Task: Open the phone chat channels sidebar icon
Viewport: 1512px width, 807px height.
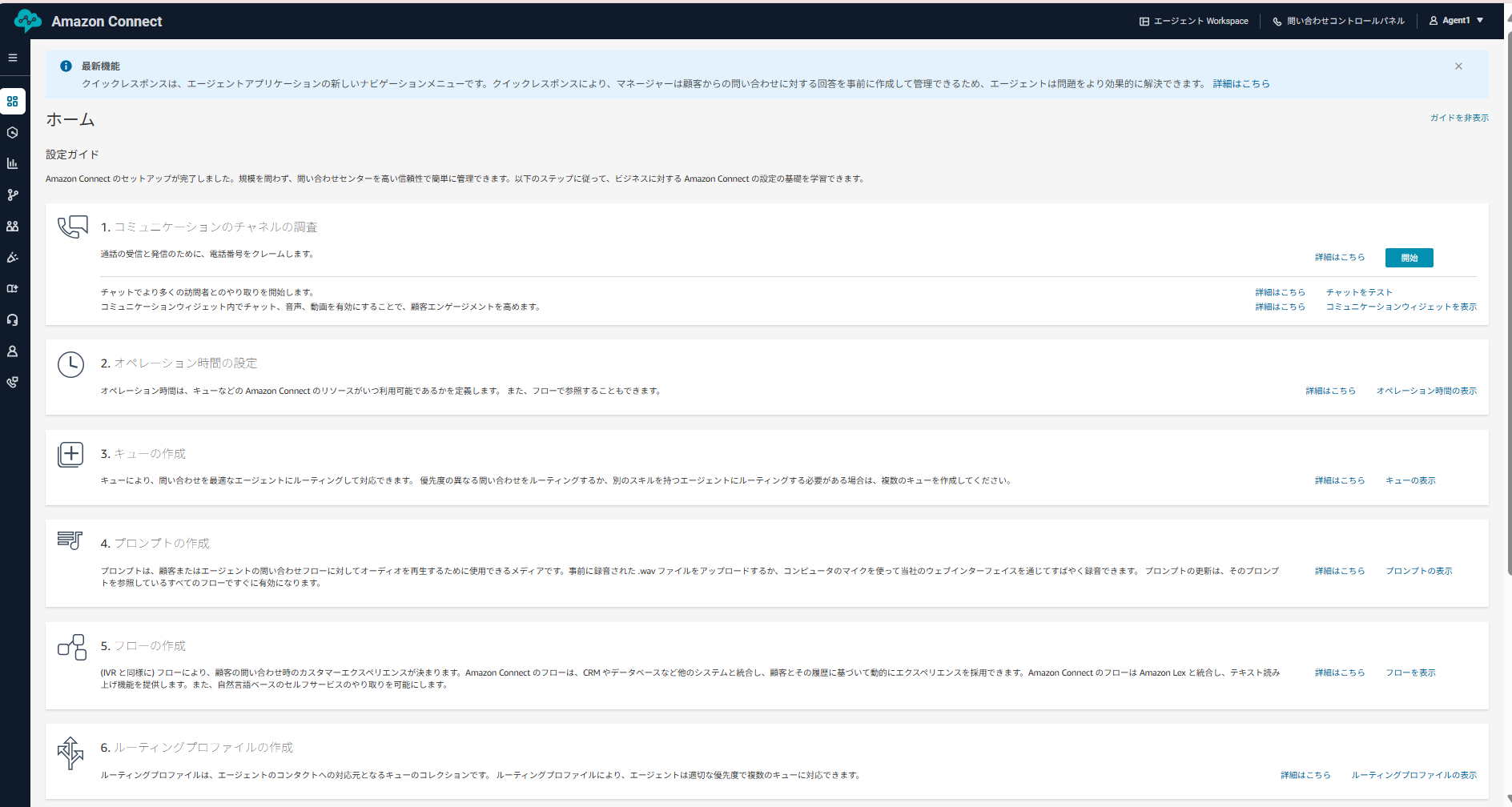Action: click(13, 382)
